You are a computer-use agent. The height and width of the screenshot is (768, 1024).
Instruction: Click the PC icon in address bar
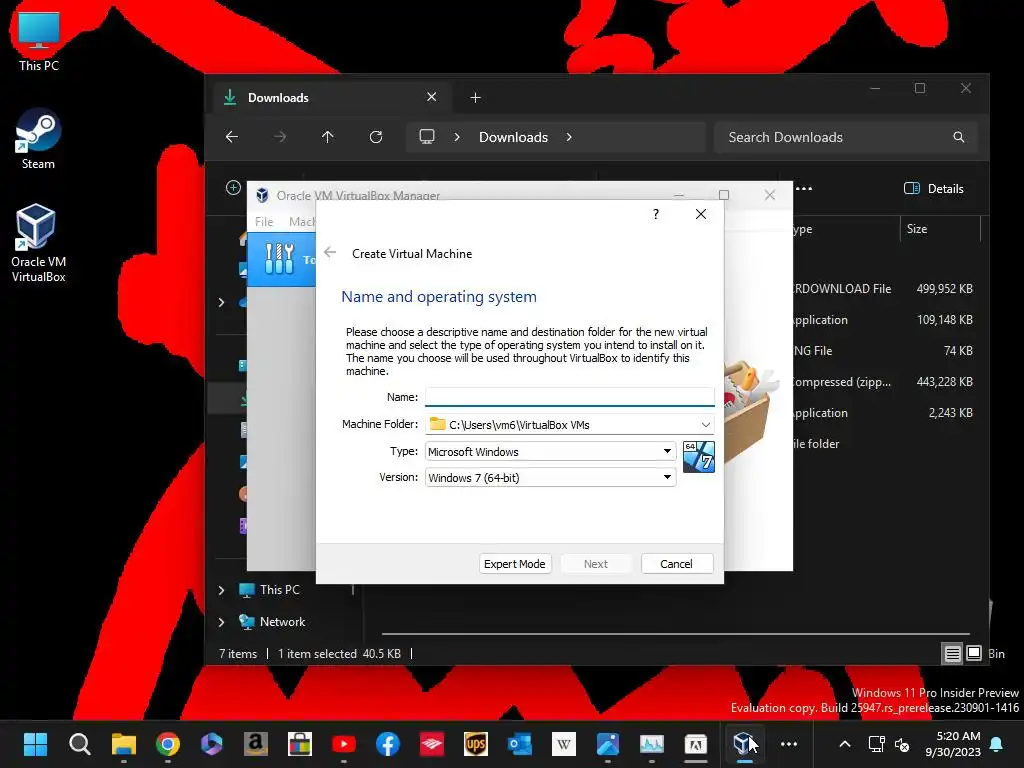(426, 136)
